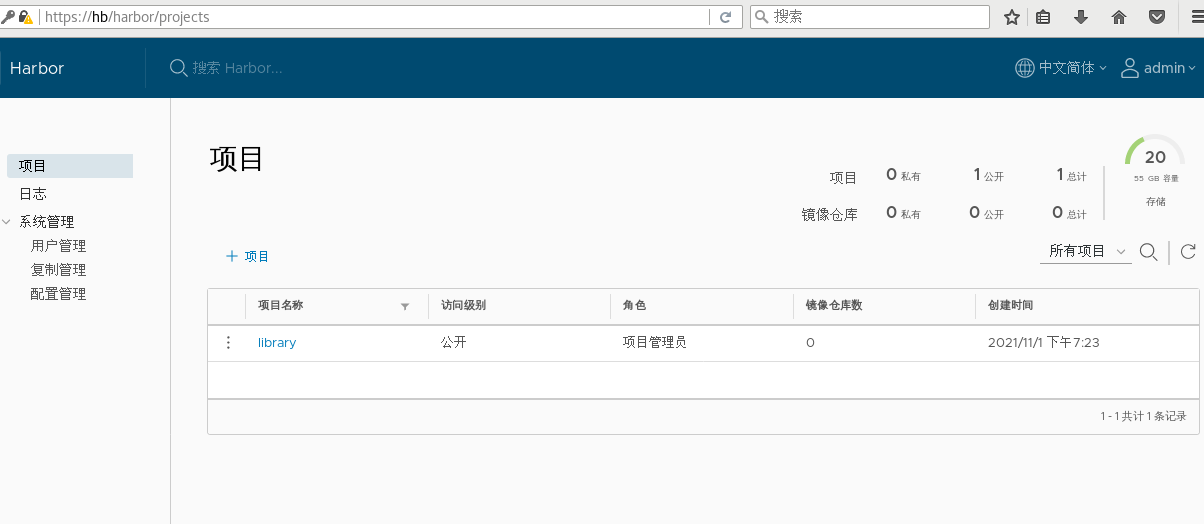Sort by 访问级别 column header

point(464,306)
